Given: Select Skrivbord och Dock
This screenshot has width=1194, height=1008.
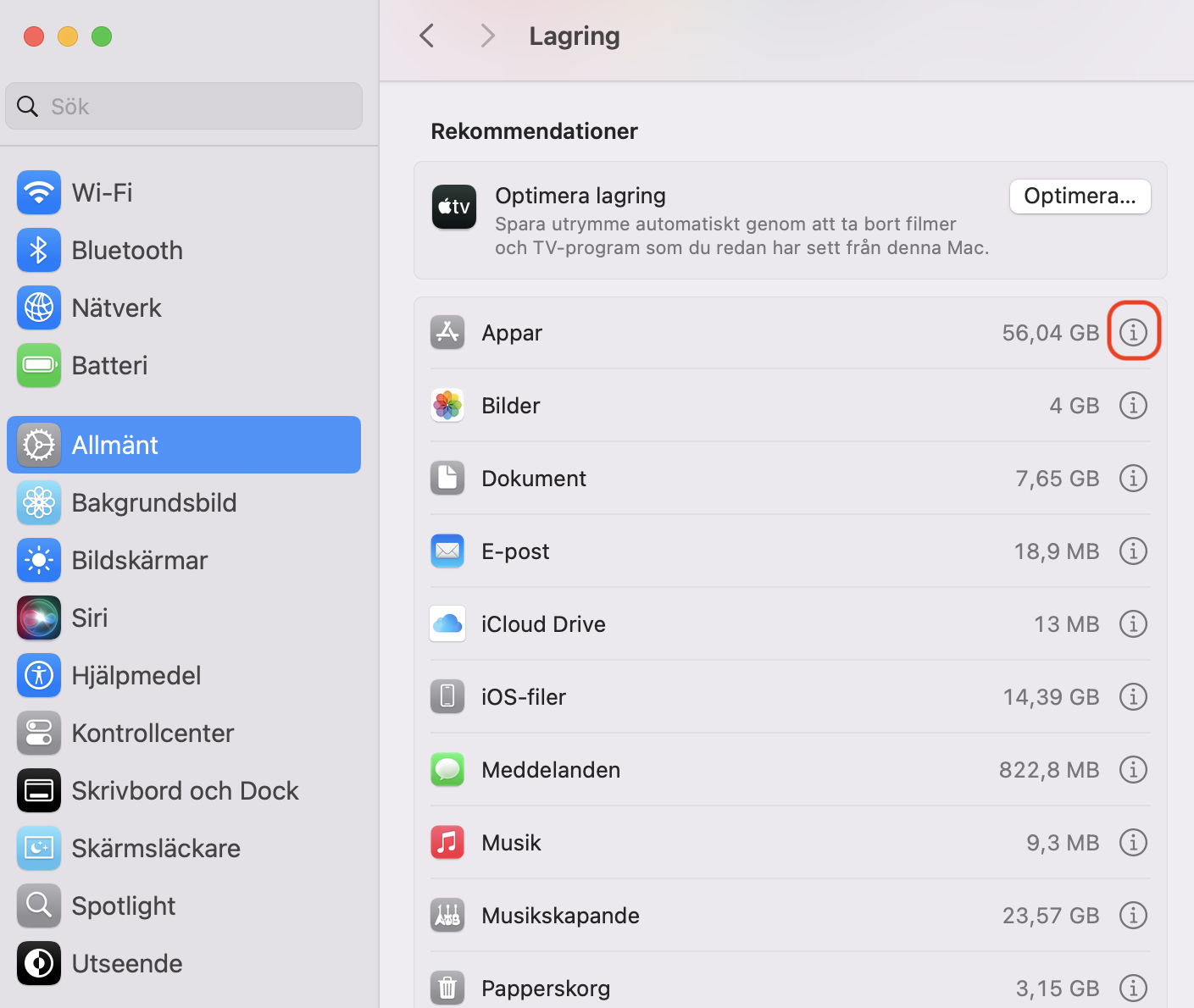Looking at the screenshot, I should coord(184,790).
